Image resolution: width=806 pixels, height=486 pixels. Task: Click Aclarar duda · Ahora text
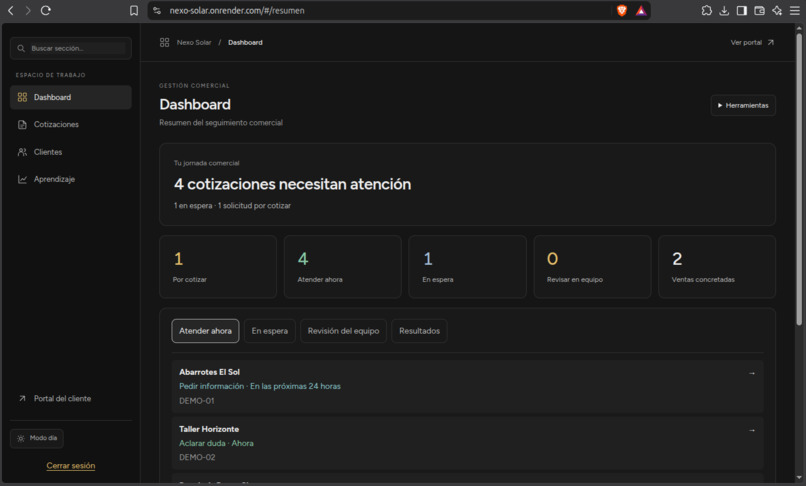point(216,443)
